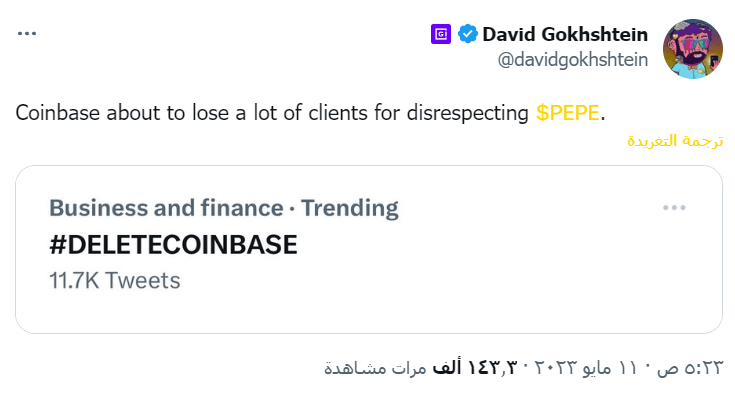Click the word disrespecting in tweet
The image size is (735, 396).
point(467,113)
